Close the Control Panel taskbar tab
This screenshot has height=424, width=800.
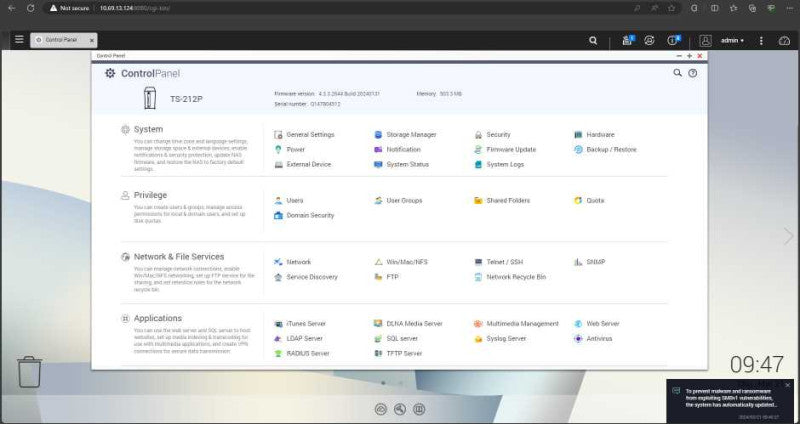pos(92,40)
